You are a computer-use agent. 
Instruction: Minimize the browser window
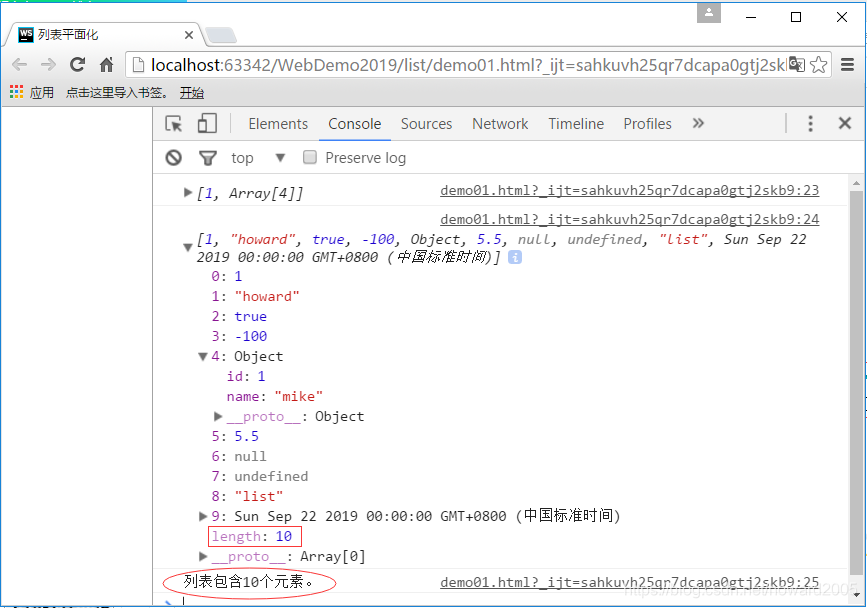click(751, 17)
